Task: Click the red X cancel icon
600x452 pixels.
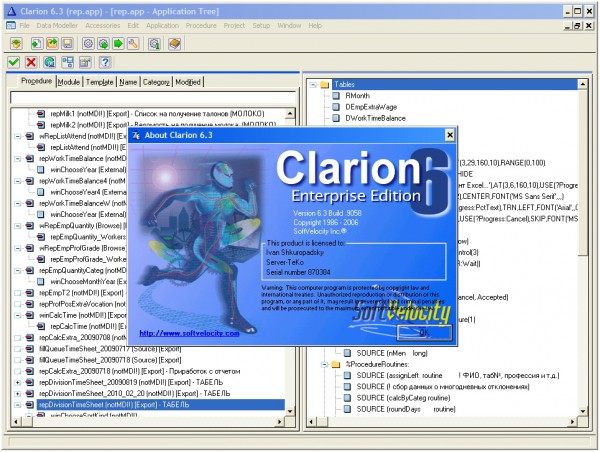Action: (31, 62)
